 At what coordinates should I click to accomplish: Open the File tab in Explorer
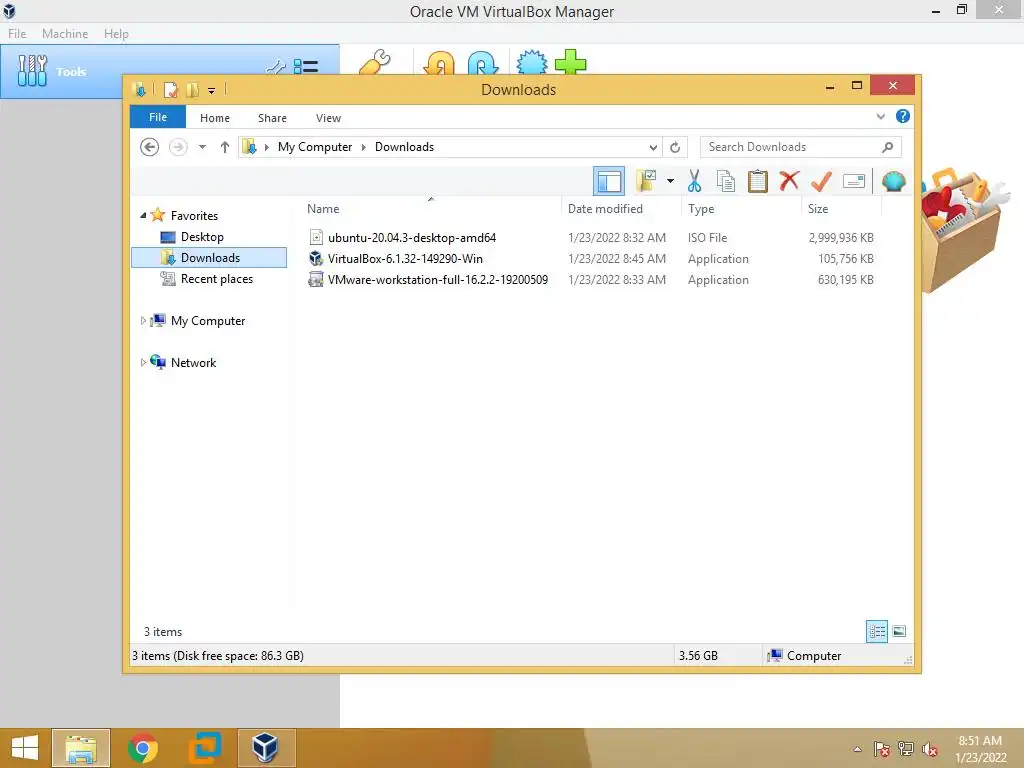158,117
